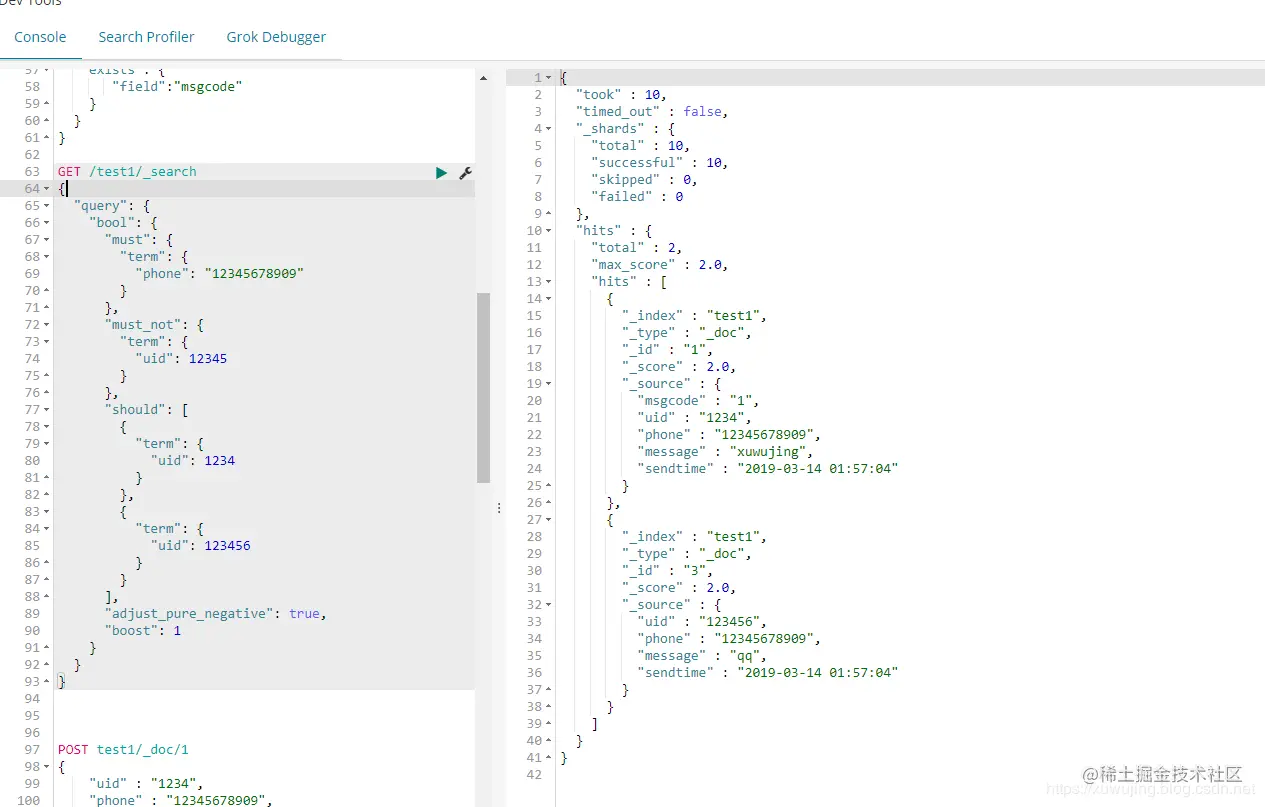Click the scroll-up arrow of the request editor
This screenshot has width=1265, height=807.
[483, 78]
